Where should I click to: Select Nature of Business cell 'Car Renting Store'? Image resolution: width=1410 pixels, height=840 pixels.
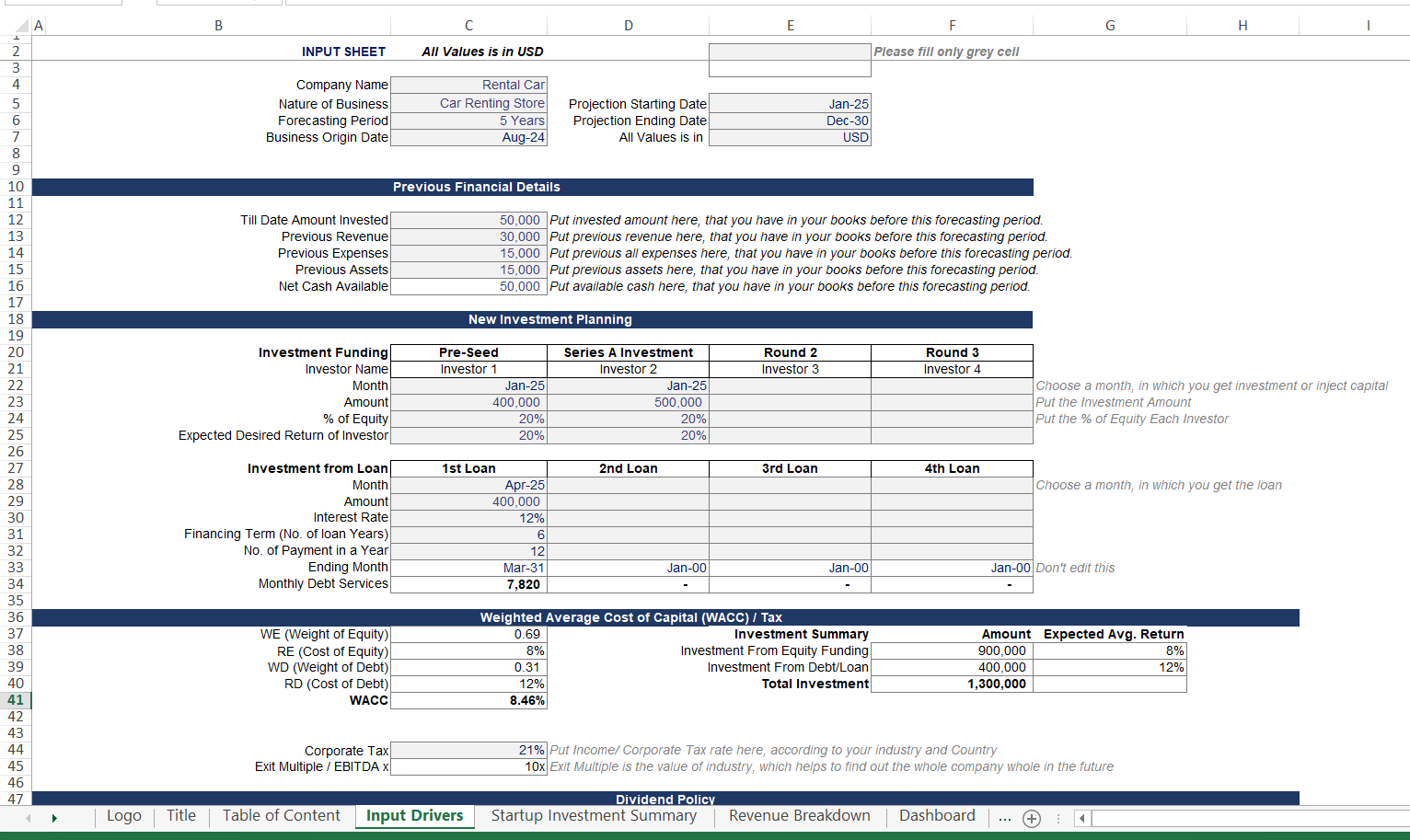point(468,103)
